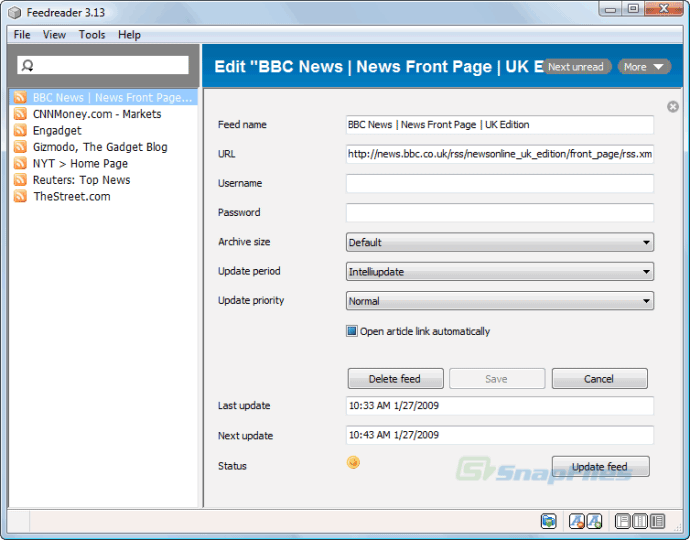Click the Next update field
The image size is (690, 540).
[500, 435]
